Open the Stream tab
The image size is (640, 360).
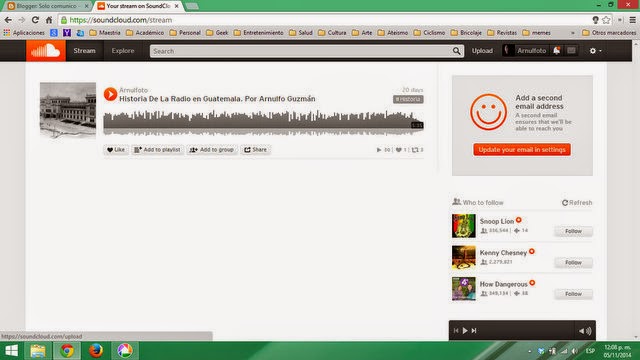(84, 51)
